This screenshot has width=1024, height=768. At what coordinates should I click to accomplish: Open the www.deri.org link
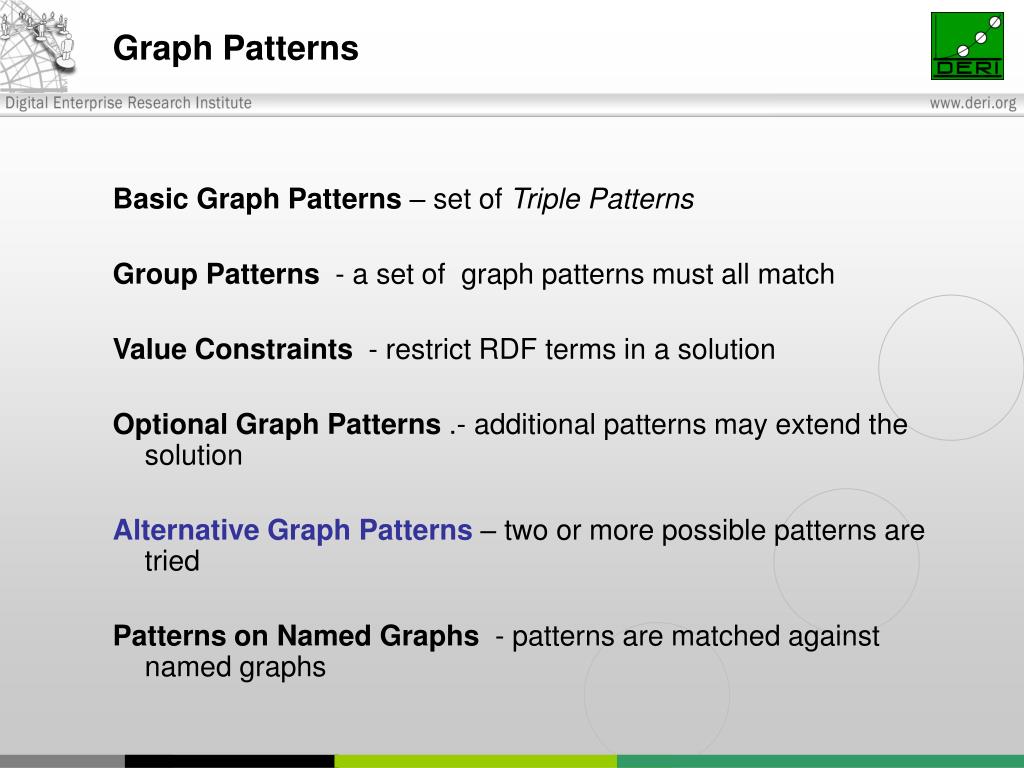[x=973, y=103]
